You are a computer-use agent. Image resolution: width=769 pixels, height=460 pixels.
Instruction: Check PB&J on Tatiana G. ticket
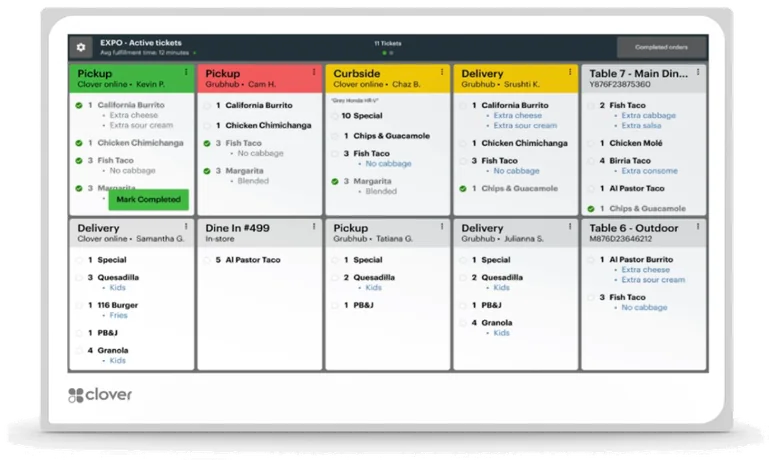(x=335, y=306)
